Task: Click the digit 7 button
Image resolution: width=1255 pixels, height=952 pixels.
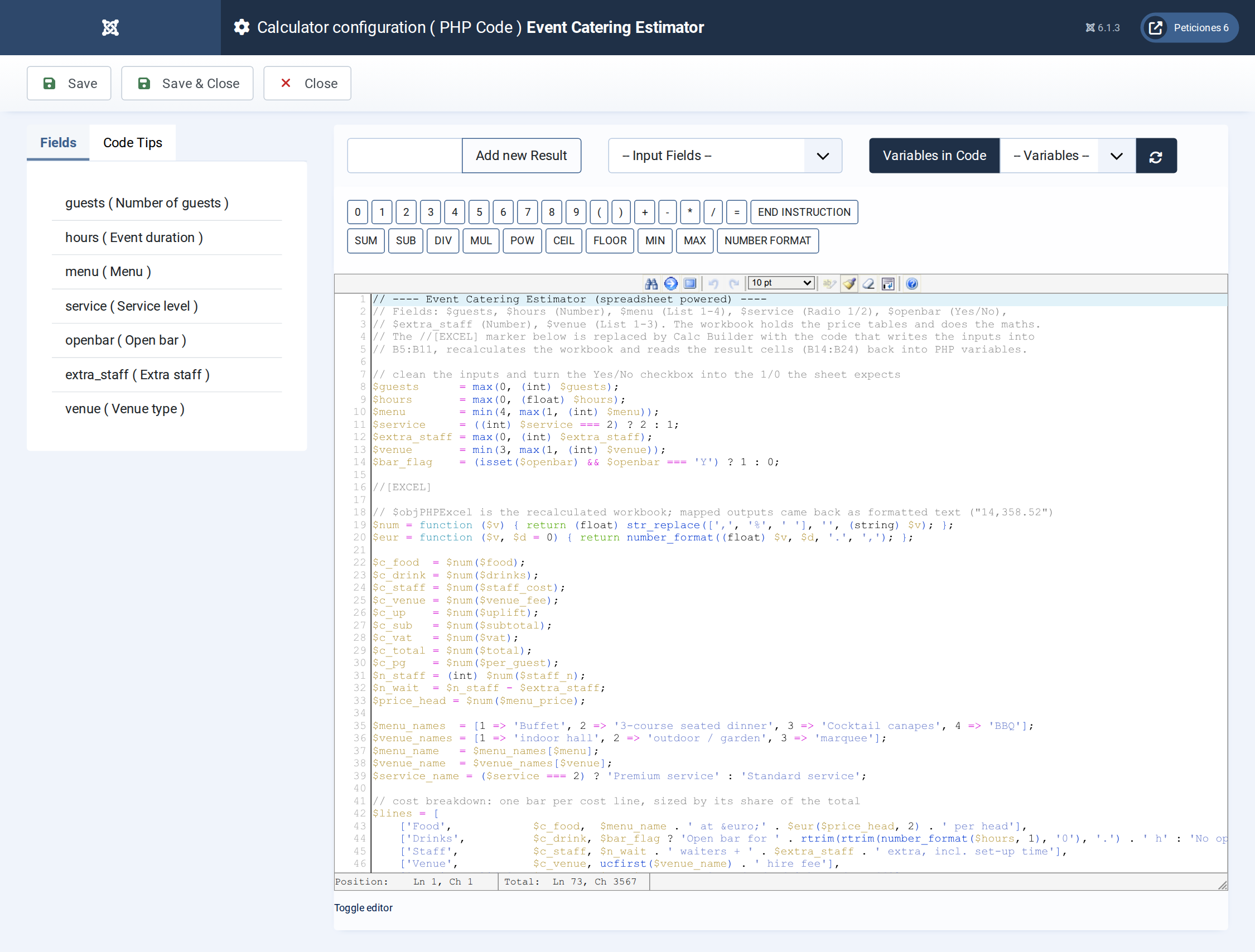Action: [528, 212]
